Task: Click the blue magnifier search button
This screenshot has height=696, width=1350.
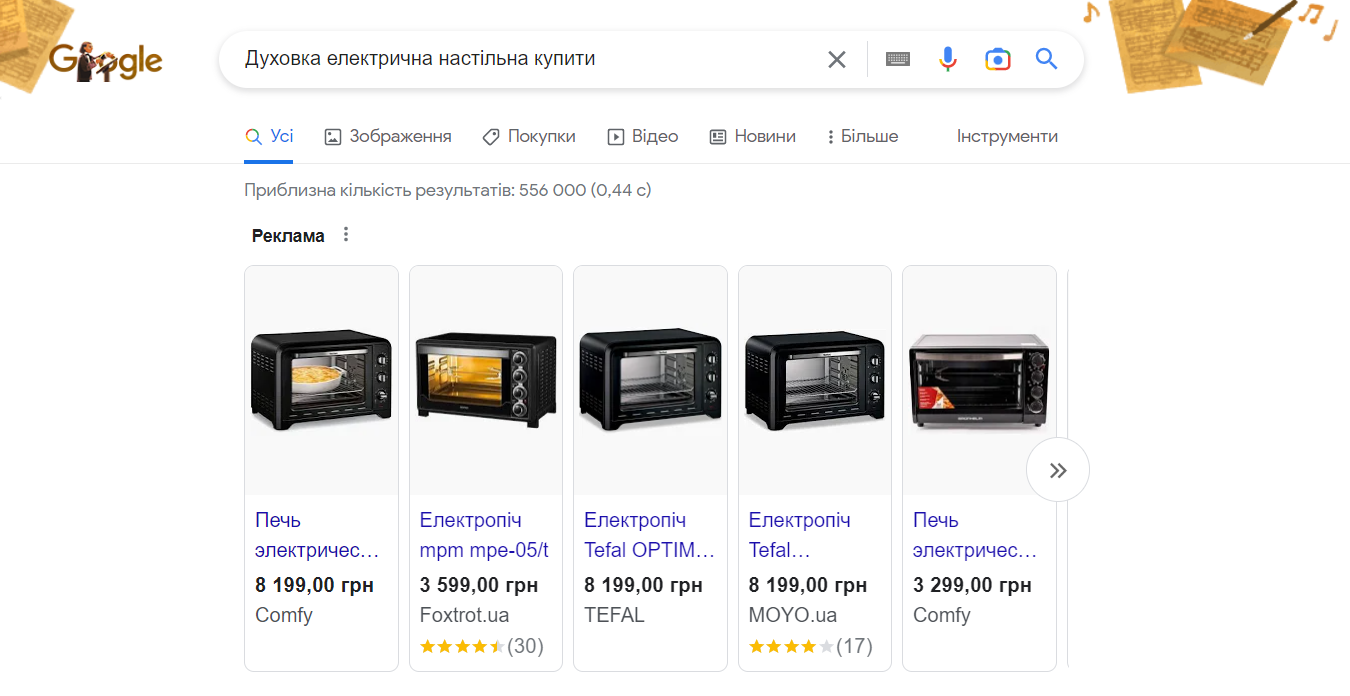Action: (1046, 59)
